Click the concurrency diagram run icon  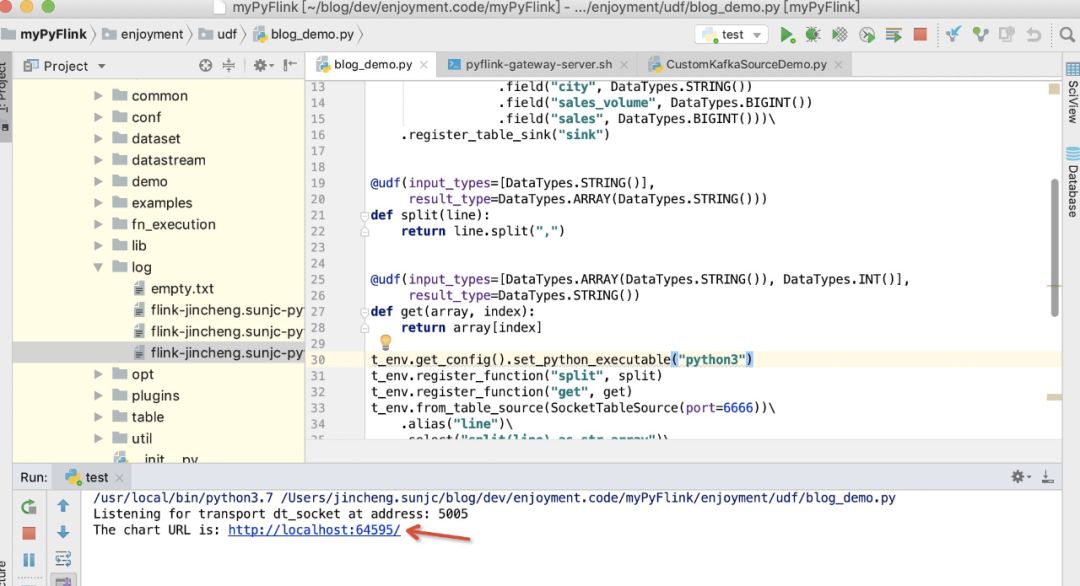(894, 34)
